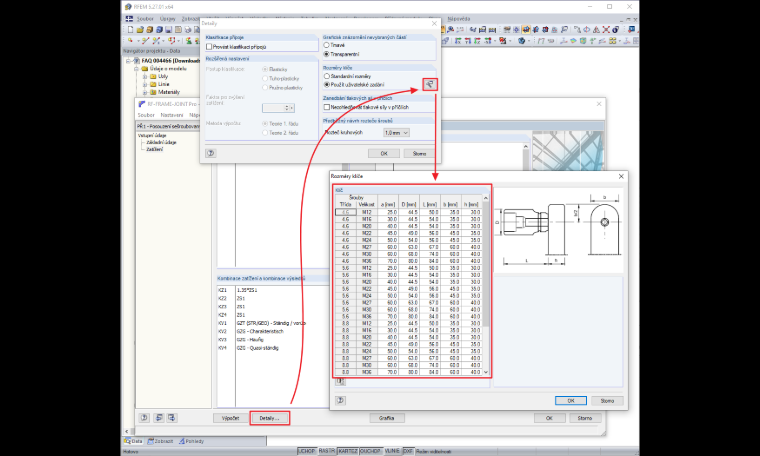Viewport: 760px width, 456px height.
Task: Click the Print icon in RFEM toolbar
Action: pos(188,30)
